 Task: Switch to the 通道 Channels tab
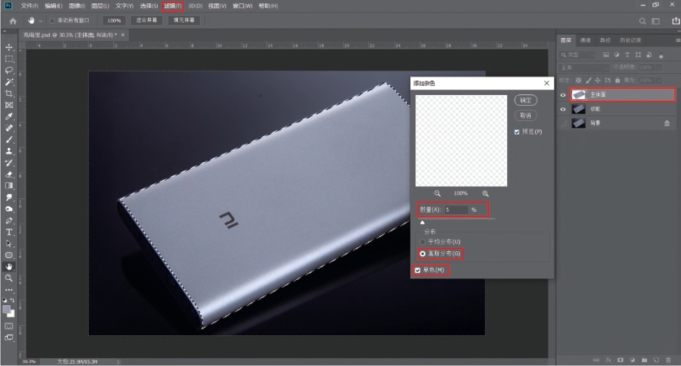585,40
